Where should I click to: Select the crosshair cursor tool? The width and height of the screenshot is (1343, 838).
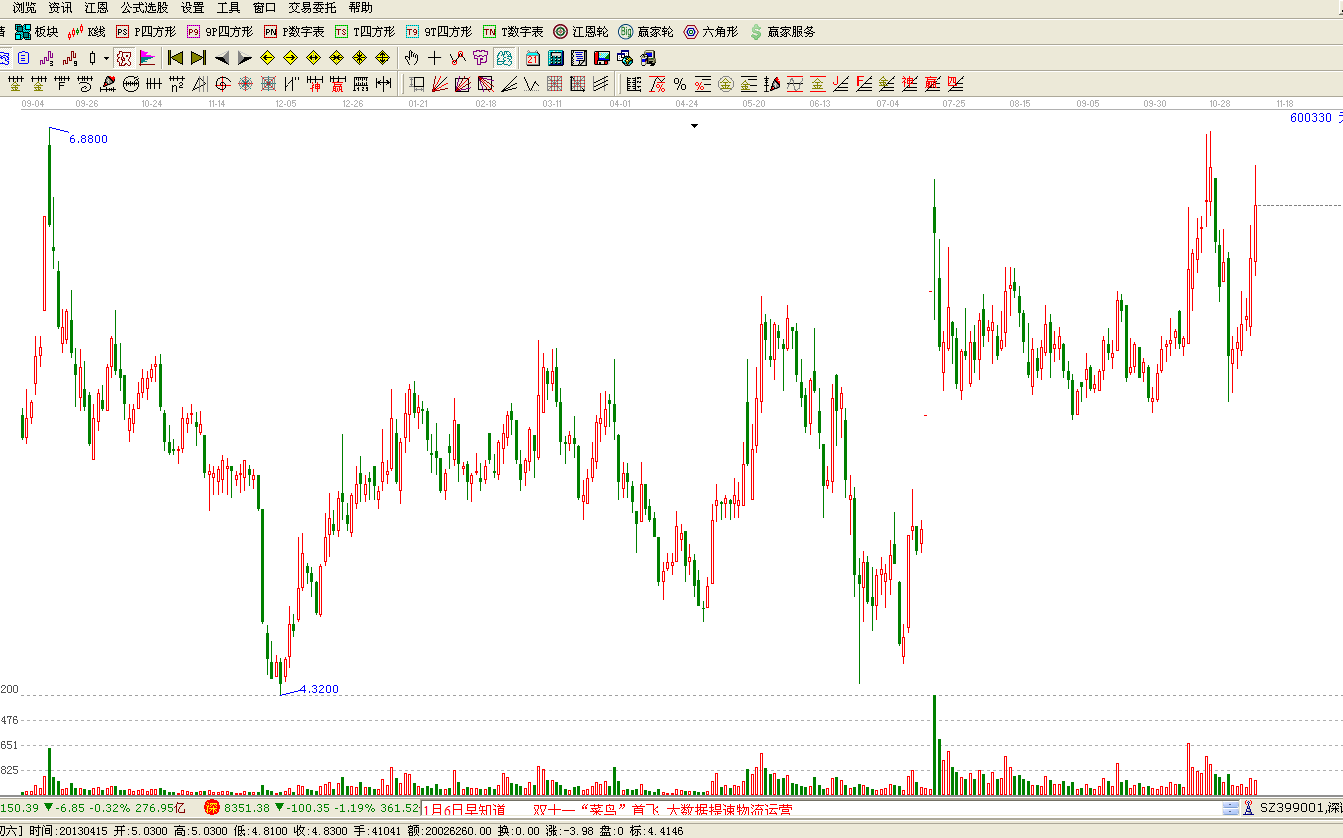tap(434, 58)
